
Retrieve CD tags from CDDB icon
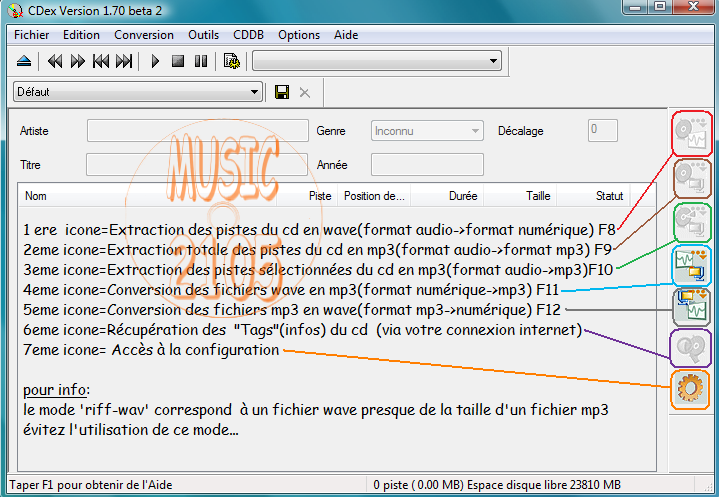pos(691,348)
